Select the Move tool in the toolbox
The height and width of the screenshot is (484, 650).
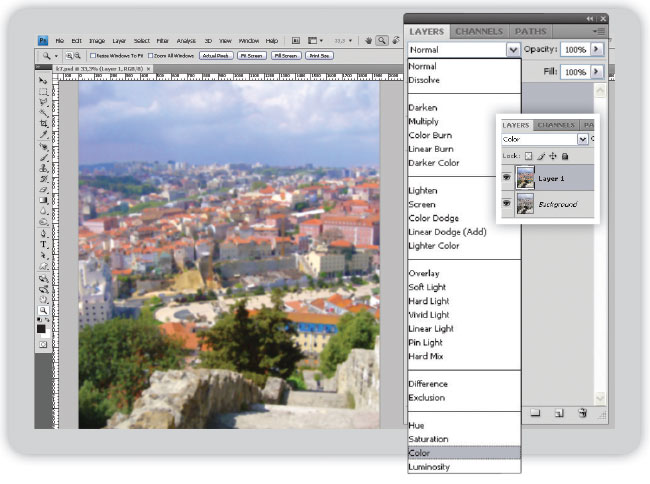tap(43, 80)
